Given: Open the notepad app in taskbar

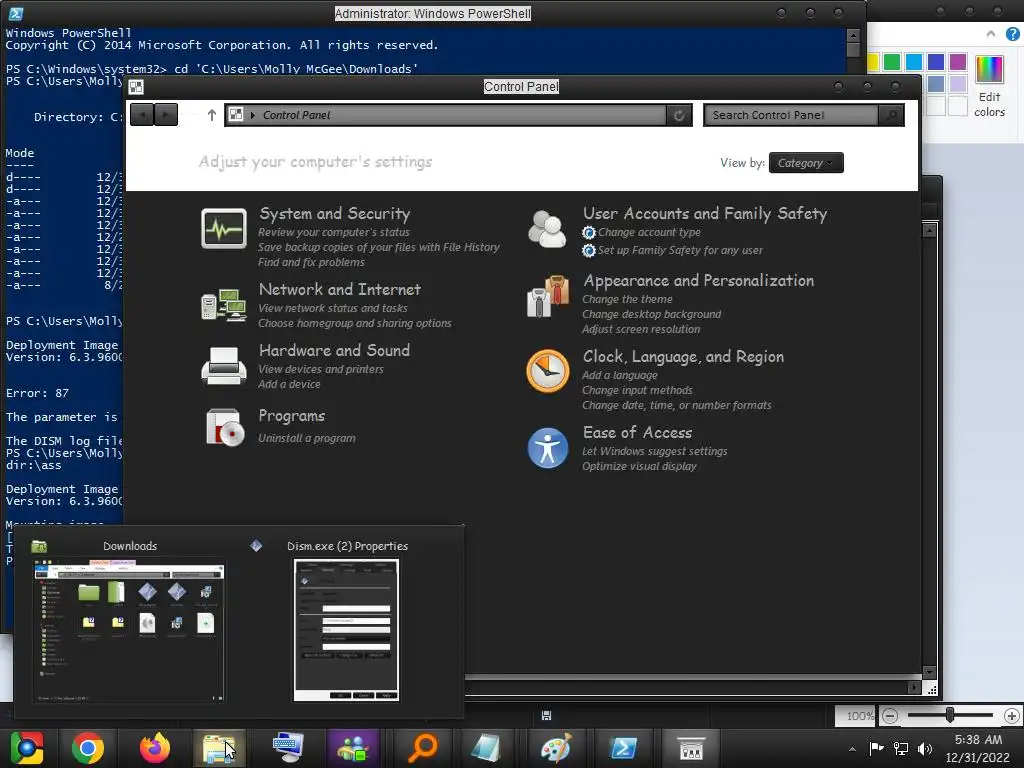Looking at the screenshot, I should click(487, 748).
